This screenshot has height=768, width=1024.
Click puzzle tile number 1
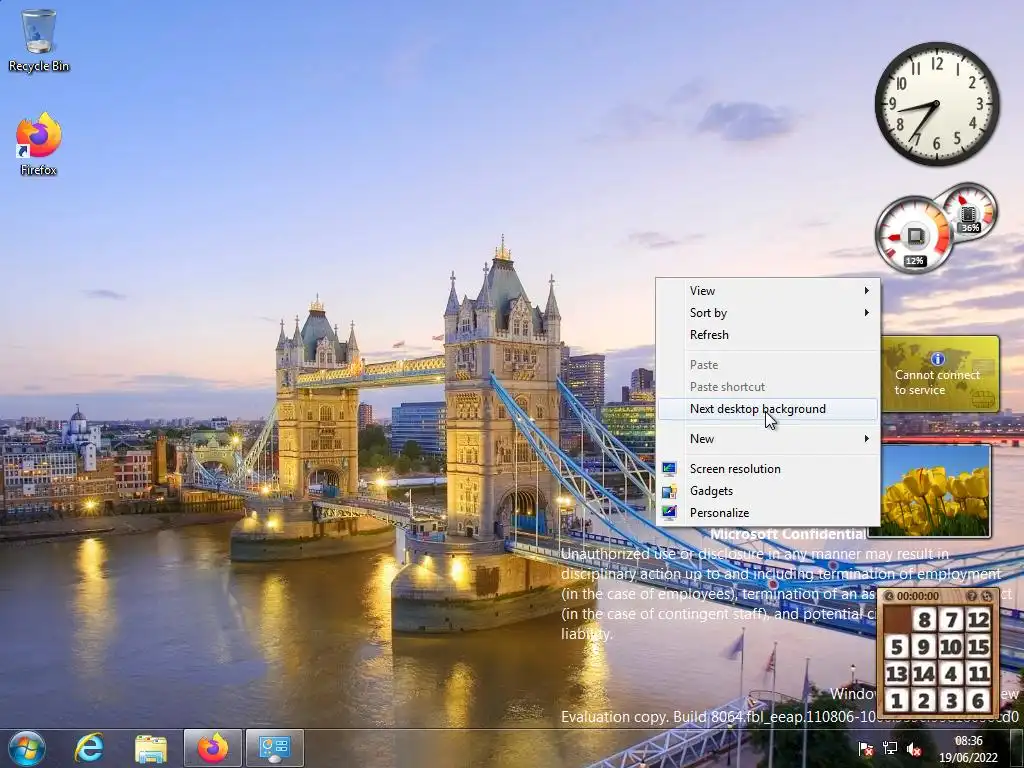pyautogui.click(x=897, y=701)
